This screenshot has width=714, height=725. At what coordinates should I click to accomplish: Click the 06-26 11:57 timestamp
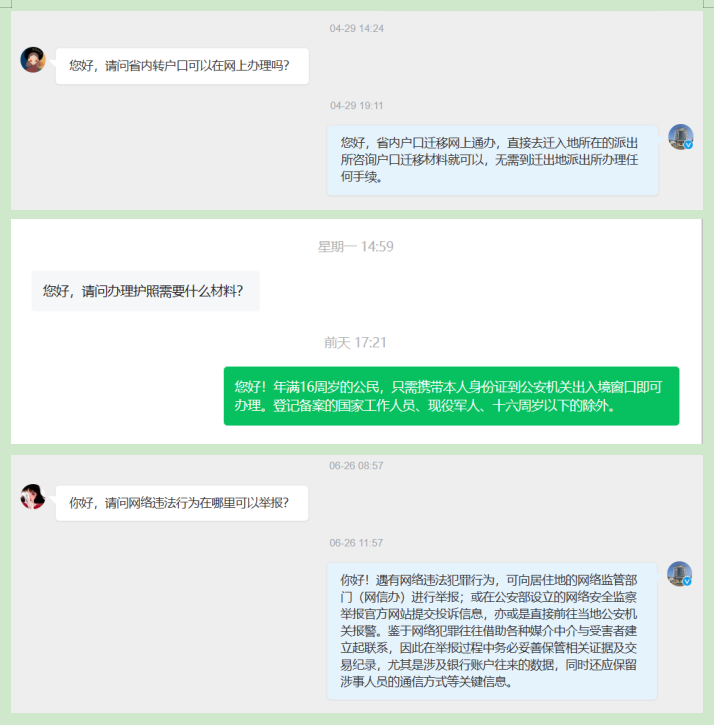(x=356, y=543)
